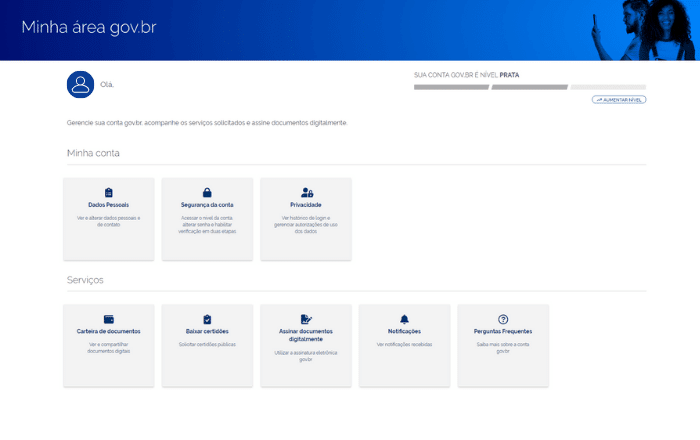700x440 pixels.
Task: Click the first account level progress segment
Action: point(451,87)
